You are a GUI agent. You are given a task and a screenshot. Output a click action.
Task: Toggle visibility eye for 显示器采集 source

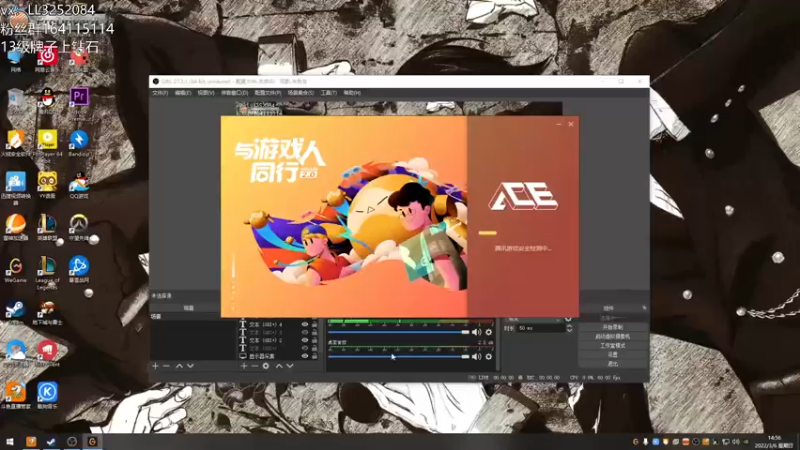pos(305,356)
